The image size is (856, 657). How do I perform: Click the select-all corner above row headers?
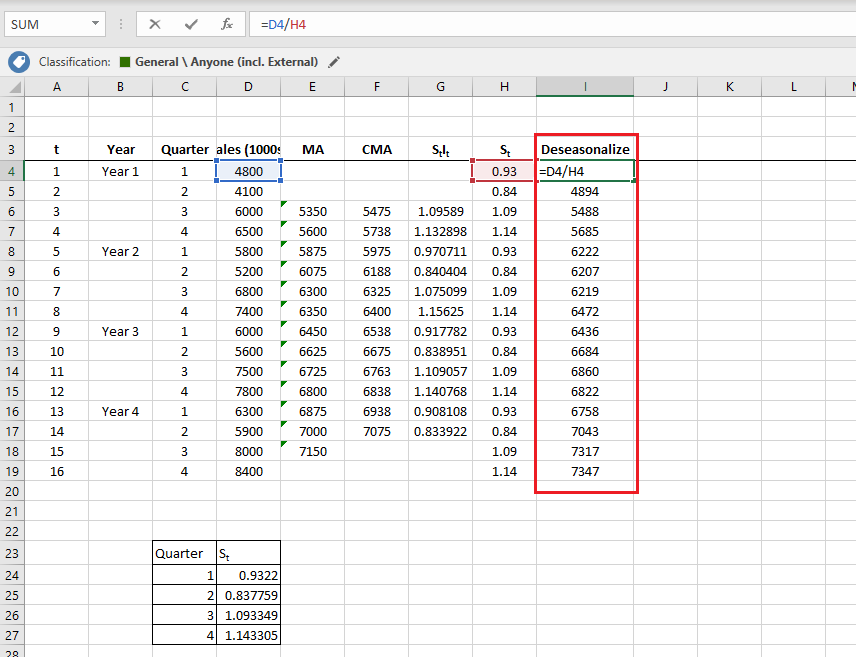pyautogui.click(x=13, y=87)
